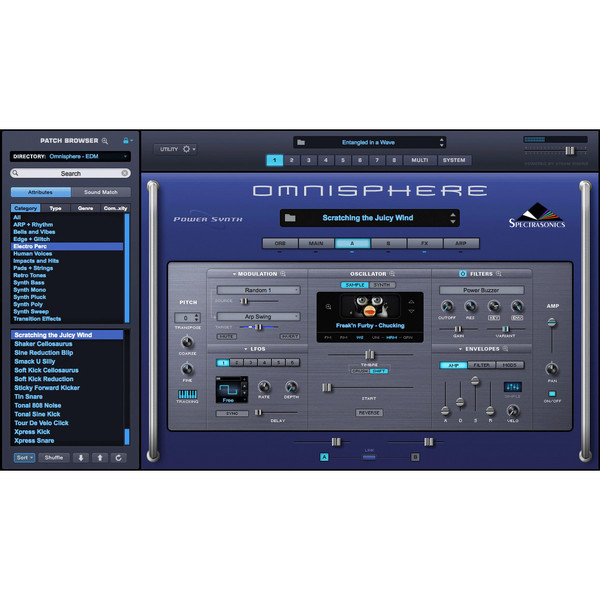This screenshot has height=600, width=600.
Task: Open the Layer B tab
Action: tap(388, 243)
